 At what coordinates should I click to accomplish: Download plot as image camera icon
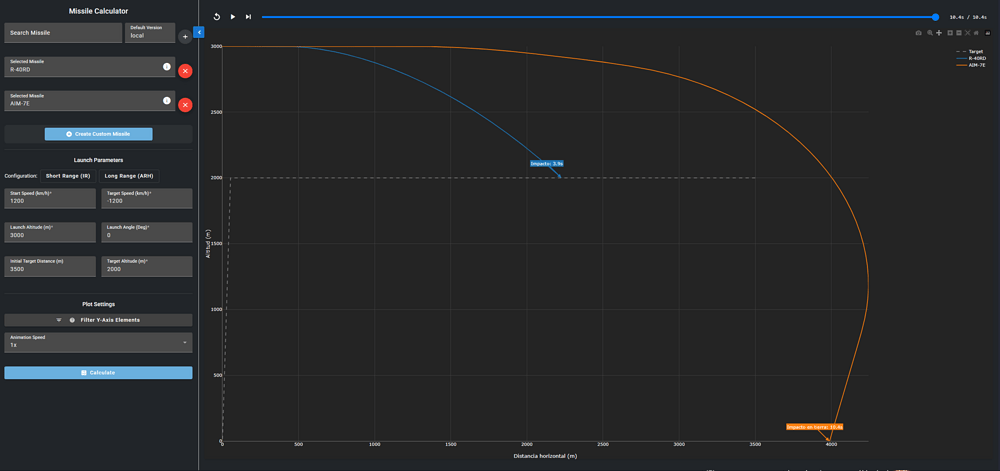coord(919,33)
